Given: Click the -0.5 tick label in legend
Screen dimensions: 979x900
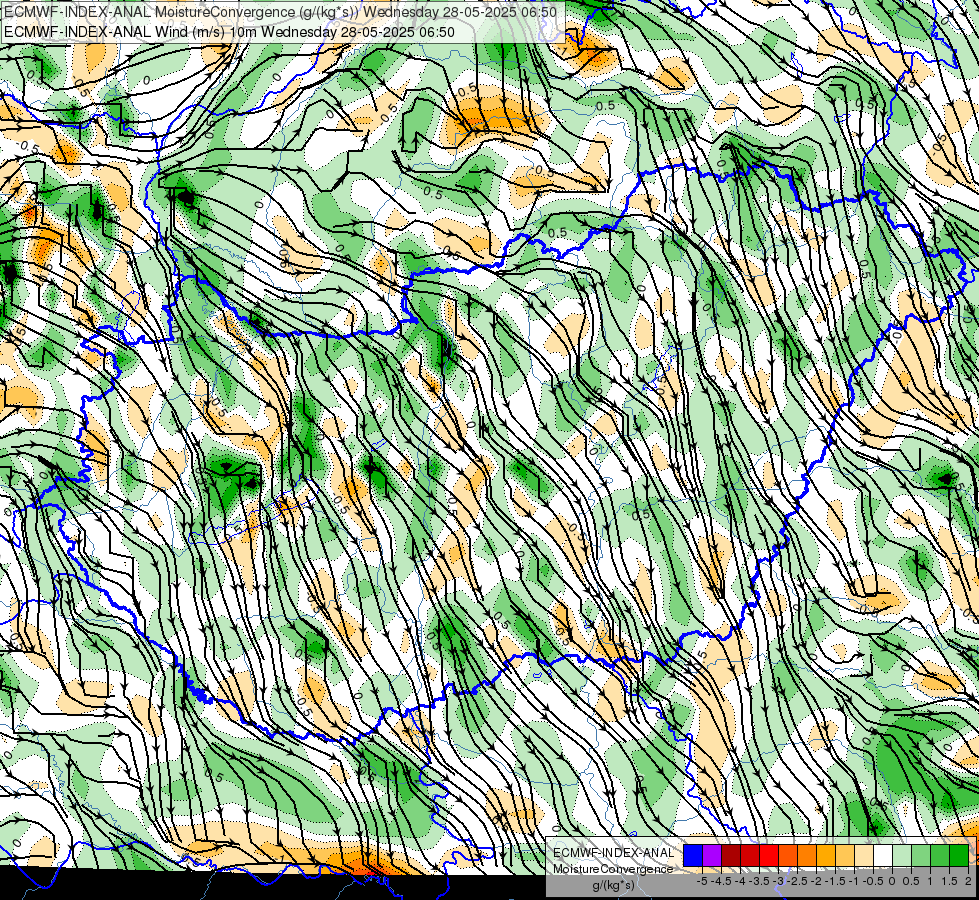Looking at the screenshot, I should pyautogui.click(x=873, y=881).
